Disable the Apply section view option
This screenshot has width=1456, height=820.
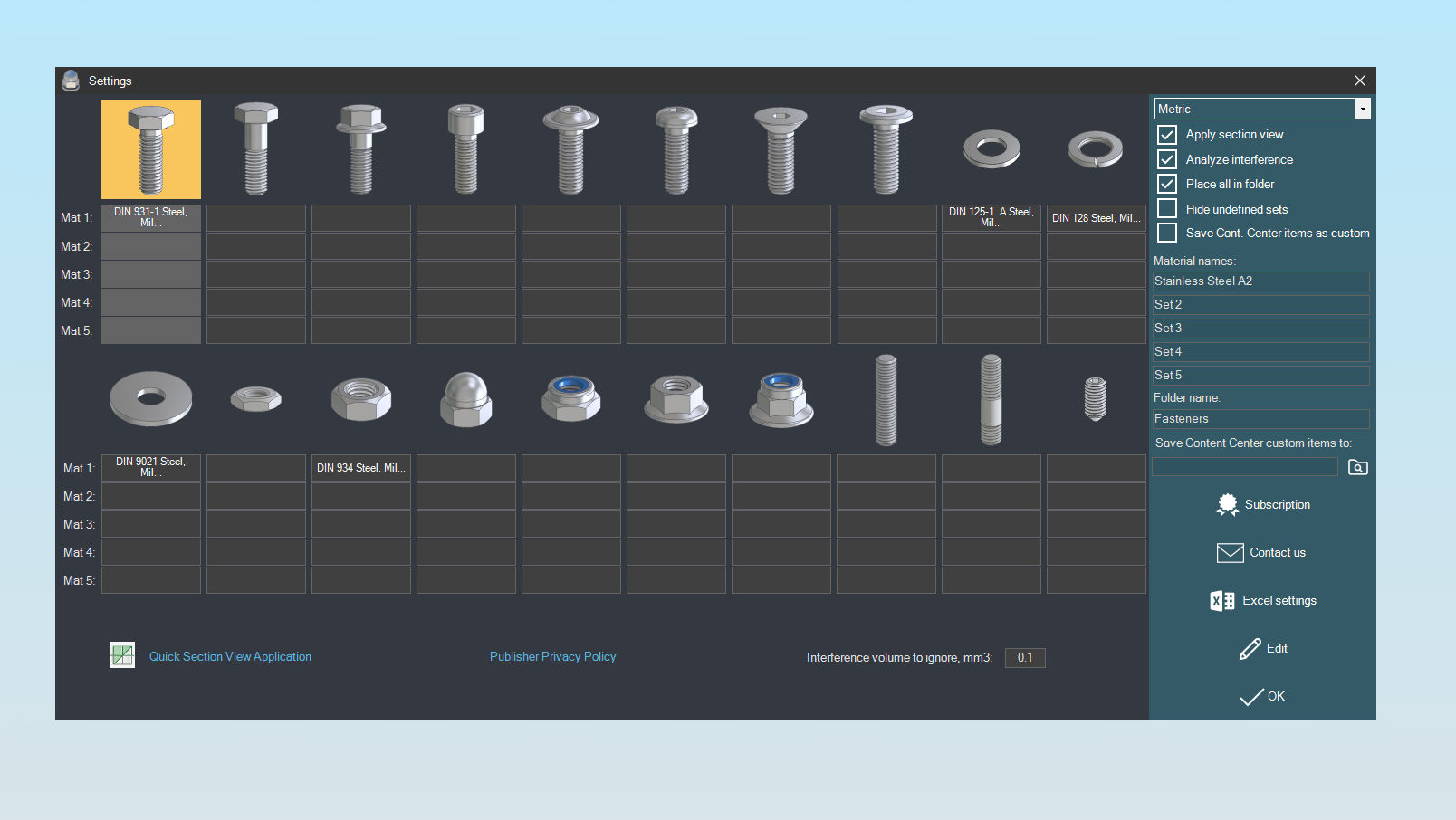(1167, 134)
